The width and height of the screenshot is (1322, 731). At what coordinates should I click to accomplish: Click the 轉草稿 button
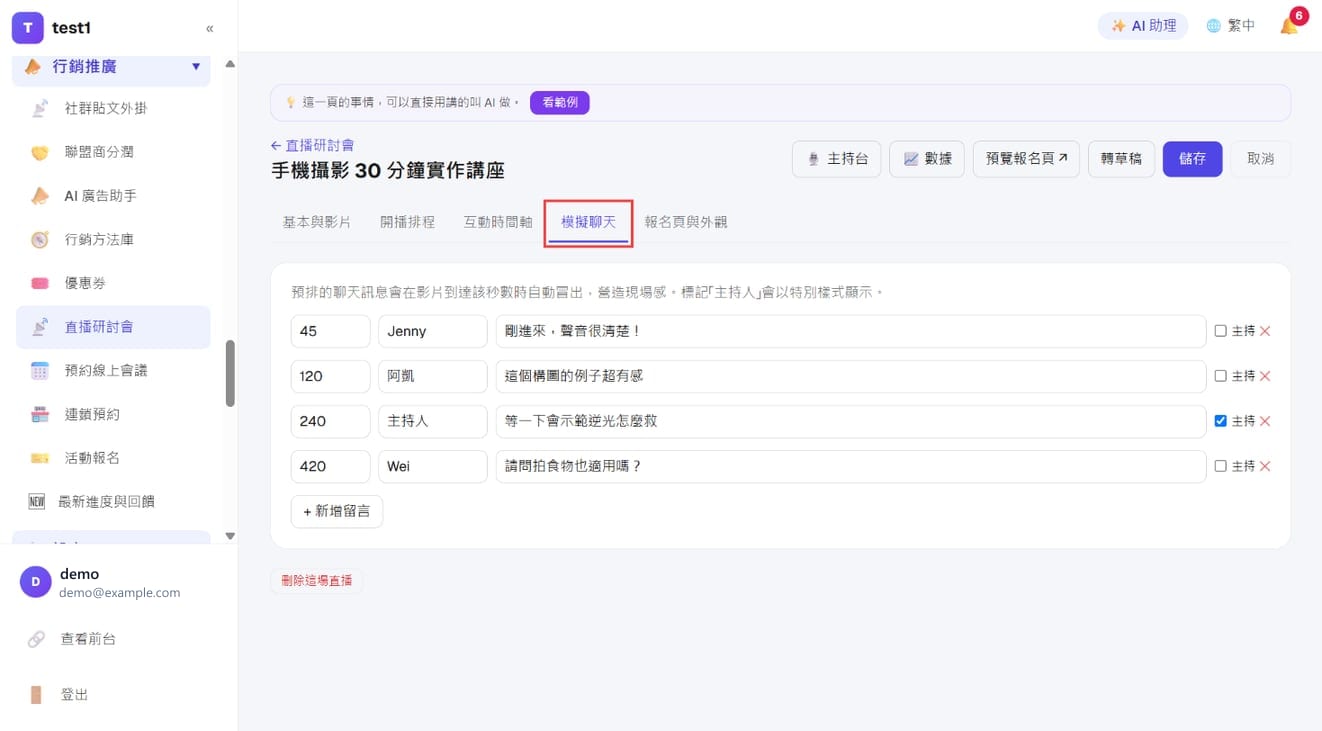[x=1121, y=159]
